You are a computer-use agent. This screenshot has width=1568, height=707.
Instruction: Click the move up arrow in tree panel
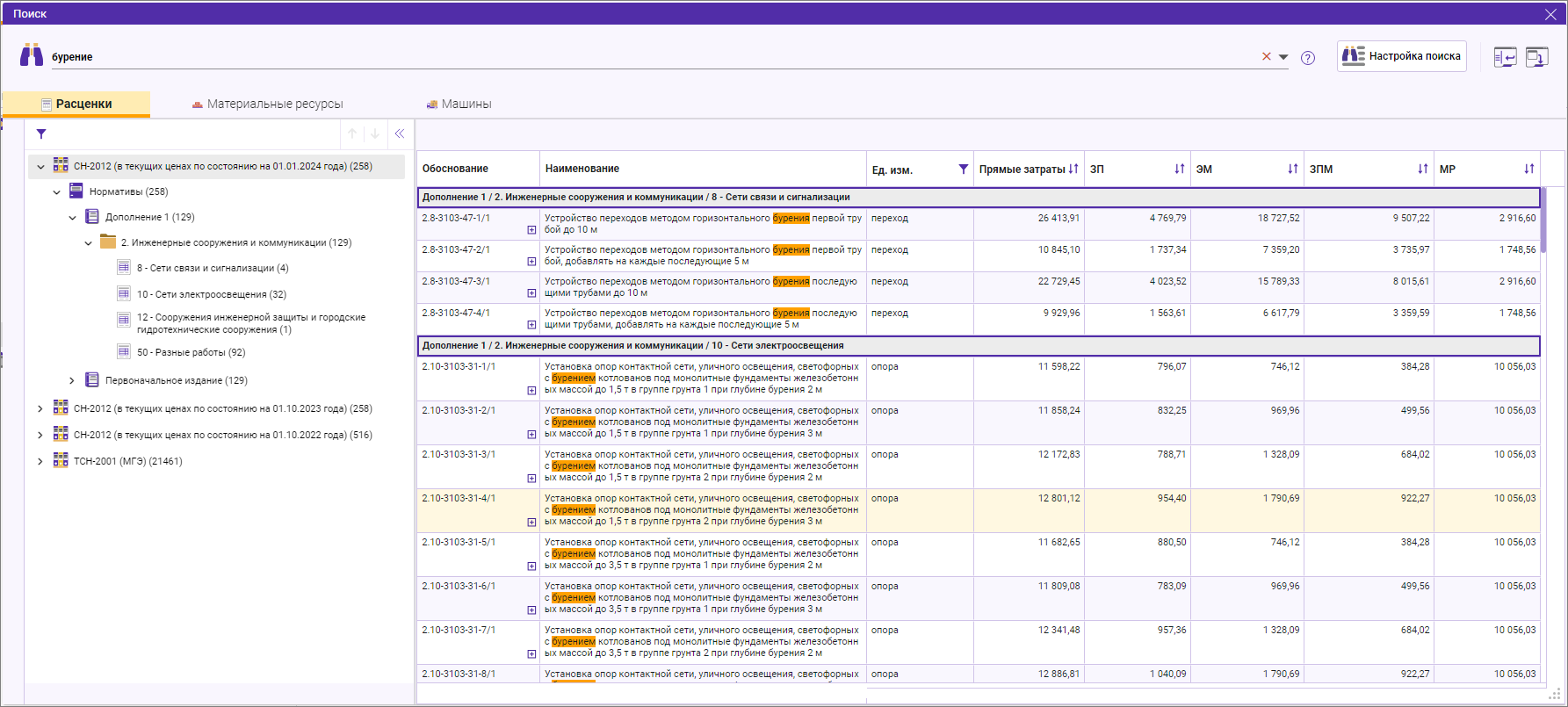tap(352, 133)
